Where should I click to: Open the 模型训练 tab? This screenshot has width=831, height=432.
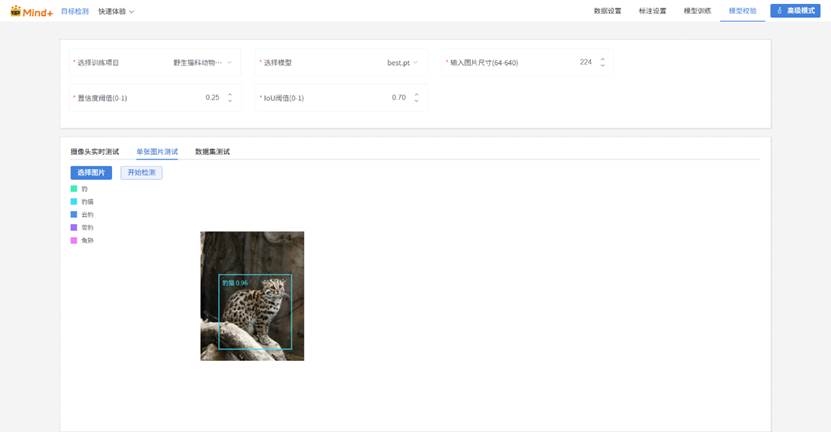pos(697,11)
